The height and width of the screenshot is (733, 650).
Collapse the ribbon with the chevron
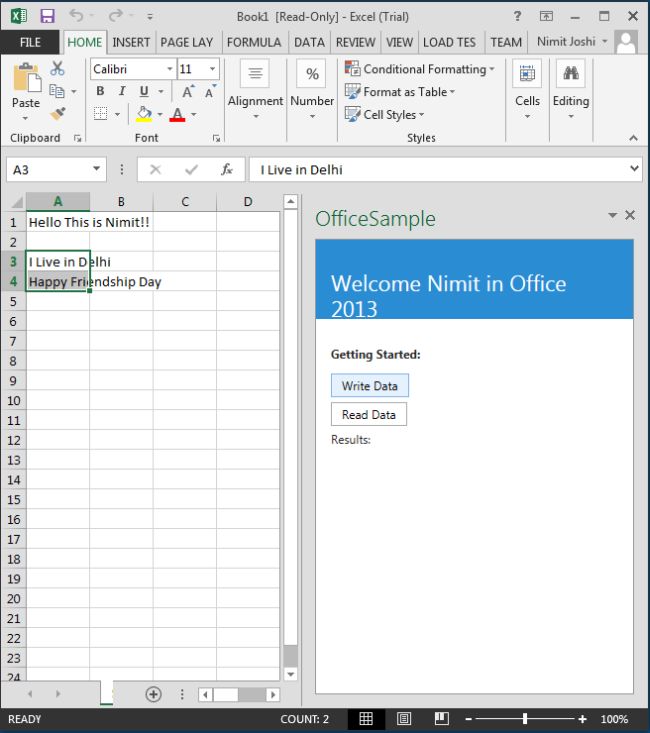click(x=634, y=138)
